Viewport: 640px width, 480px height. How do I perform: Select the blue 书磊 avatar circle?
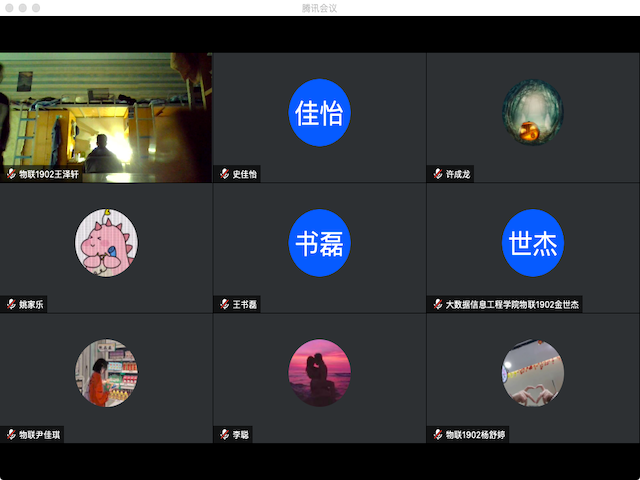pyautogui.click(x=320, y=243)
